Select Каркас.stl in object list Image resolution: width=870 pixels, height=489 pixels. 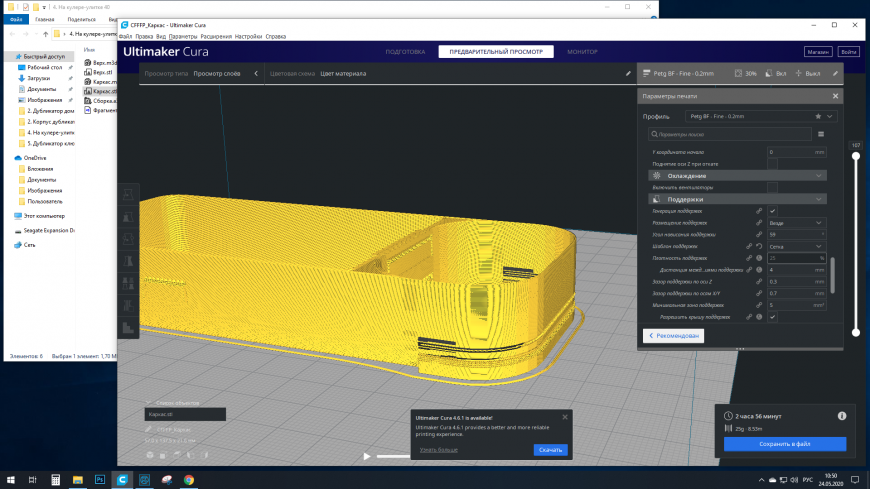coord(185,414)
